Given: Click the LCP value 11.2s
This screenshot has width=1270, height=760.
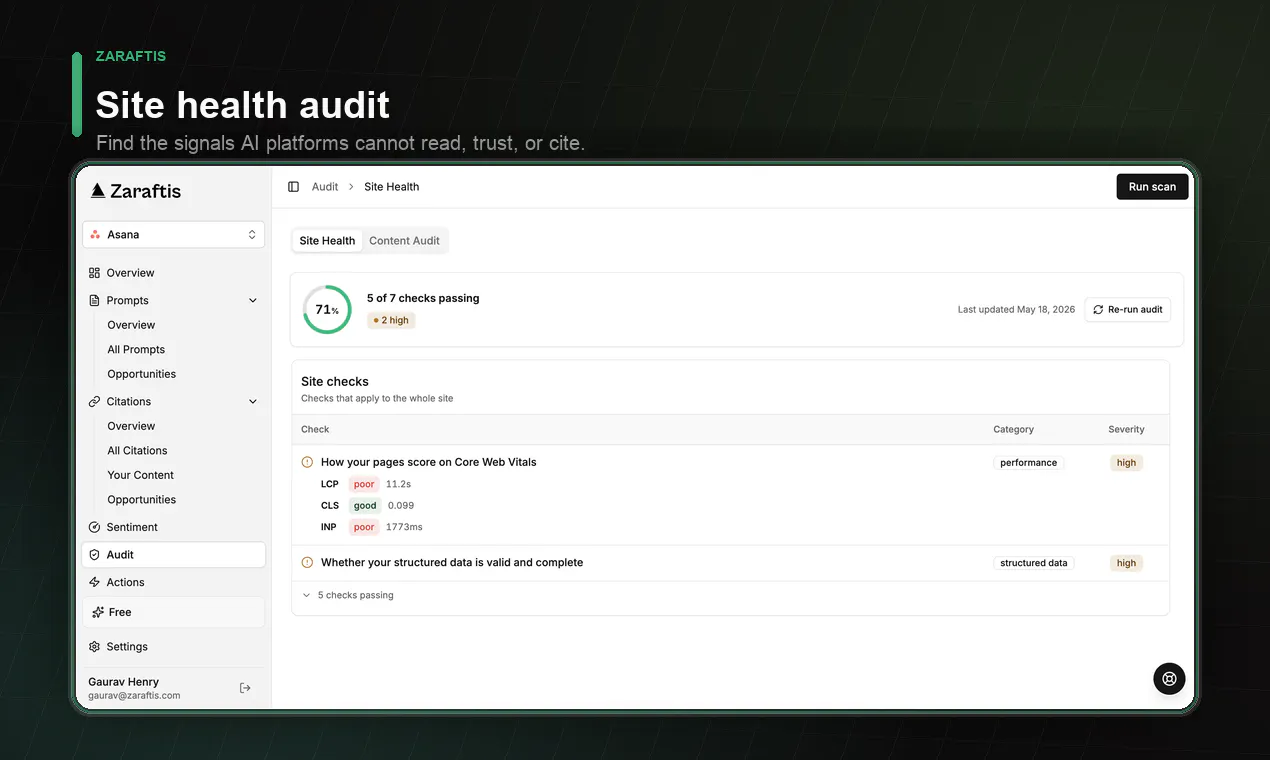Looking at the screenshot, I should tap(398, 484).
